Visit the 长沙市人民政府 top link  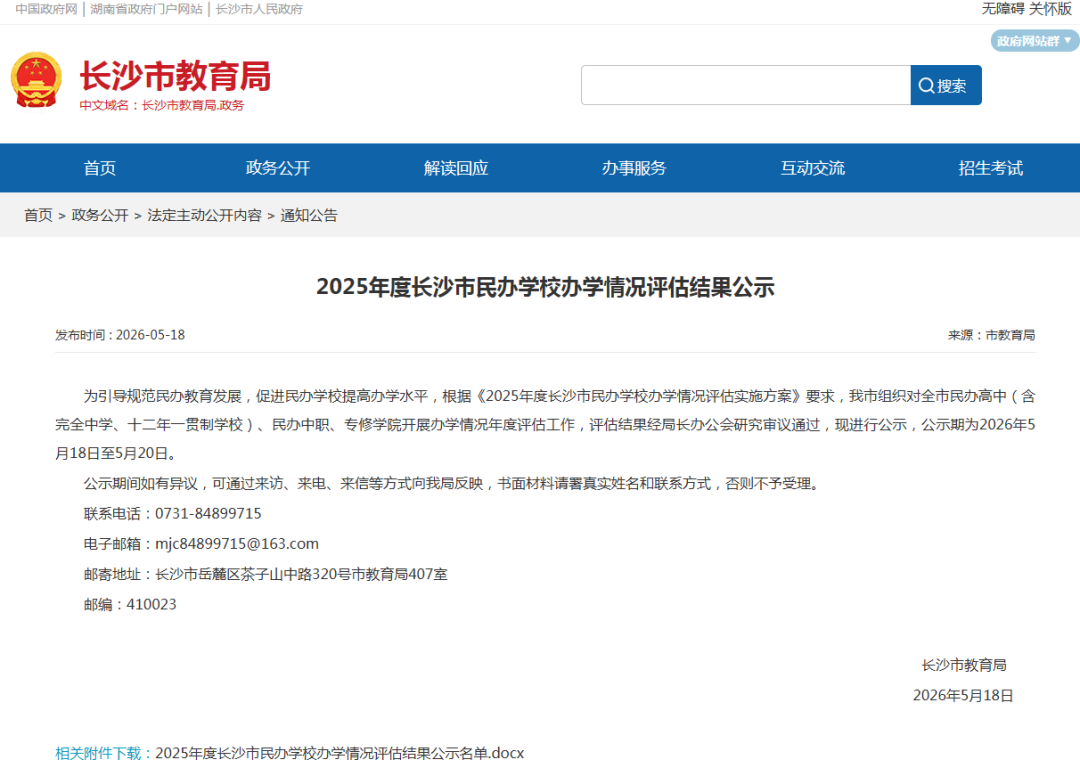(259, 9)
